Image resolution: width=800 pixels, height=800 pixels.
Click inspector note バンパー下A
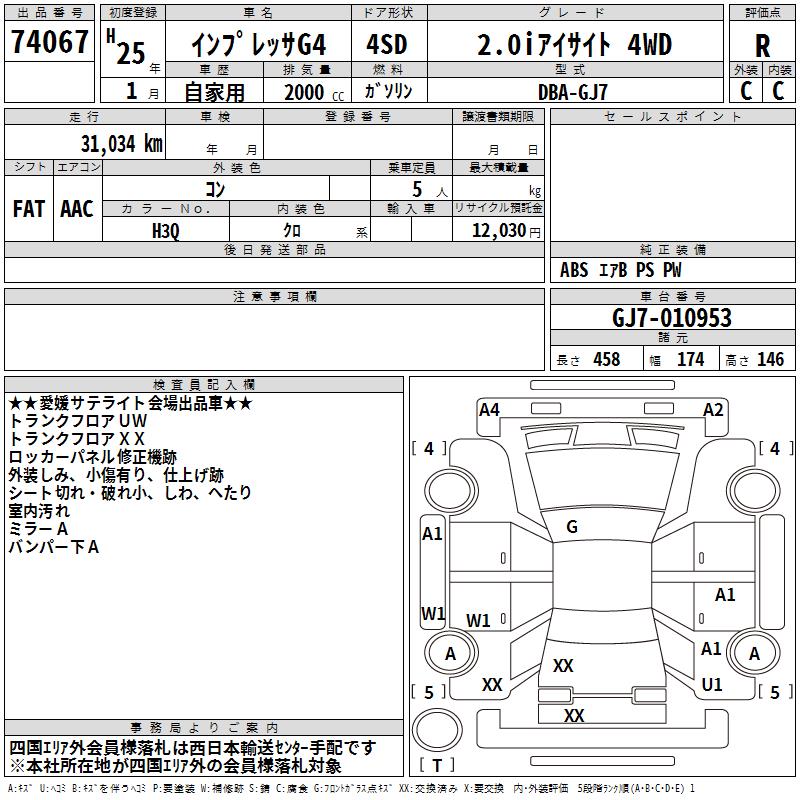point(54,547)
